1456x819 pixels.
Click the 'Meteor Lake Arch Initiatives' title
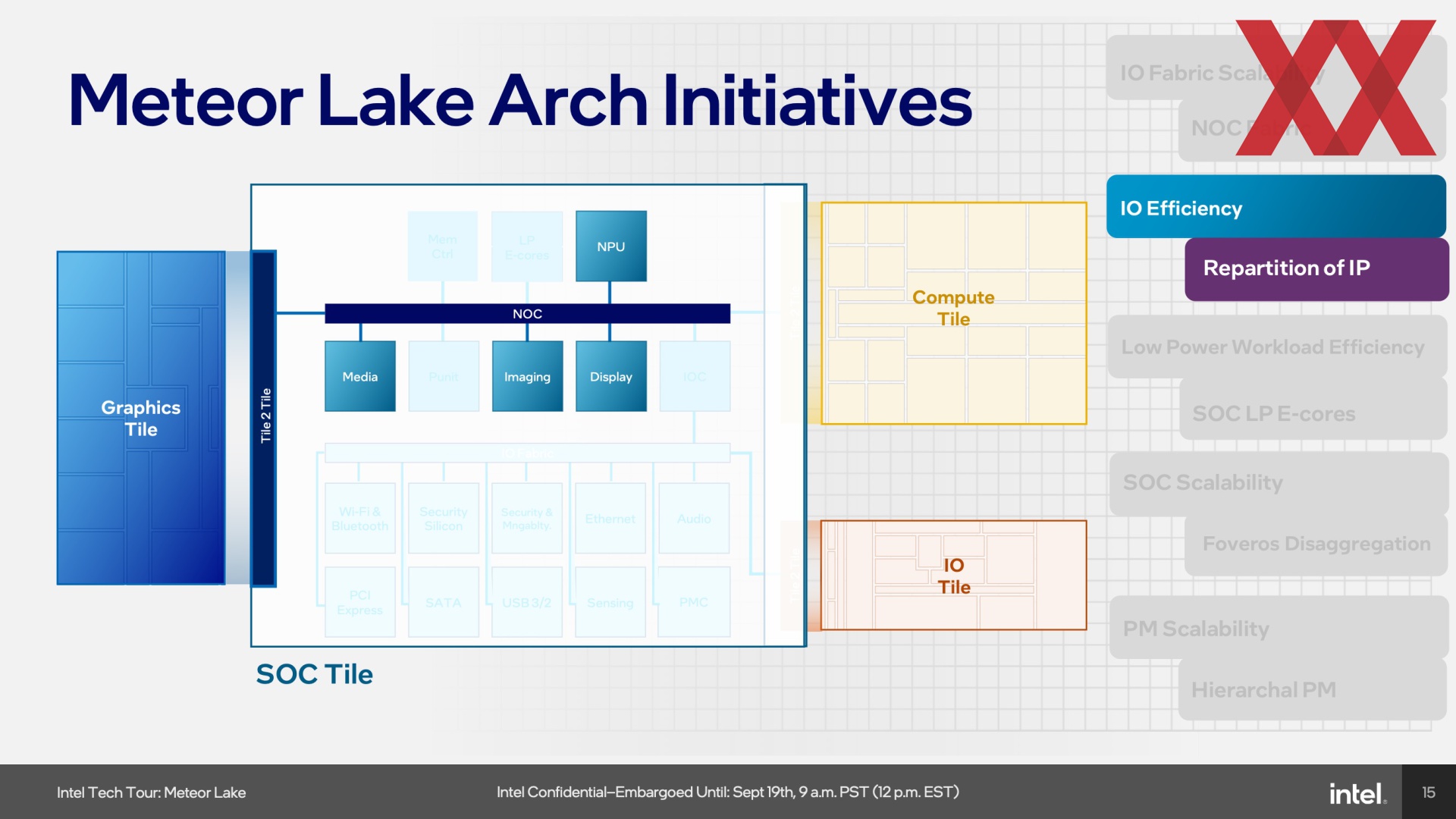coord(520,100)
